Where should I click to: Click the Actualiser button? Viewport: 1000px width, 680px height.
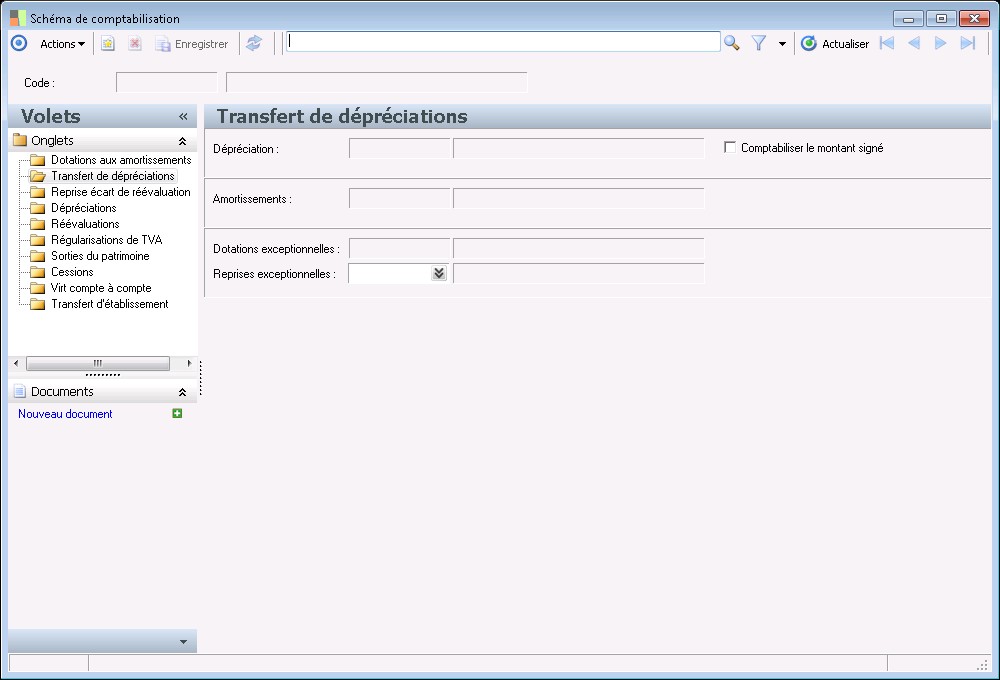(x=835, y=44)
